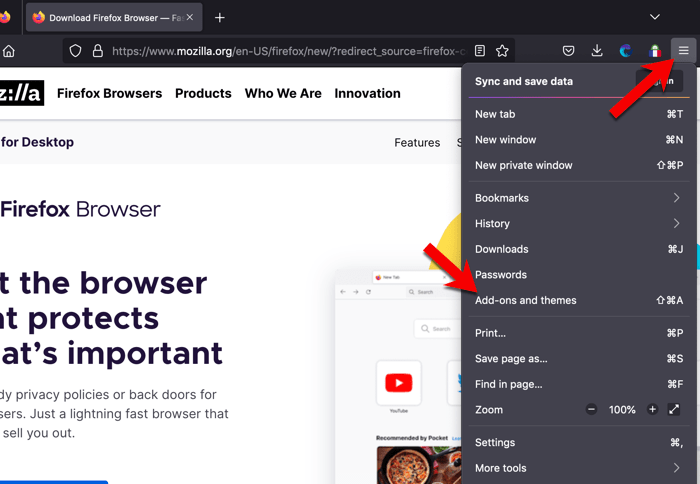
Task: Toggle Reader View icon in address bar
Action: (x=480, y=51)
